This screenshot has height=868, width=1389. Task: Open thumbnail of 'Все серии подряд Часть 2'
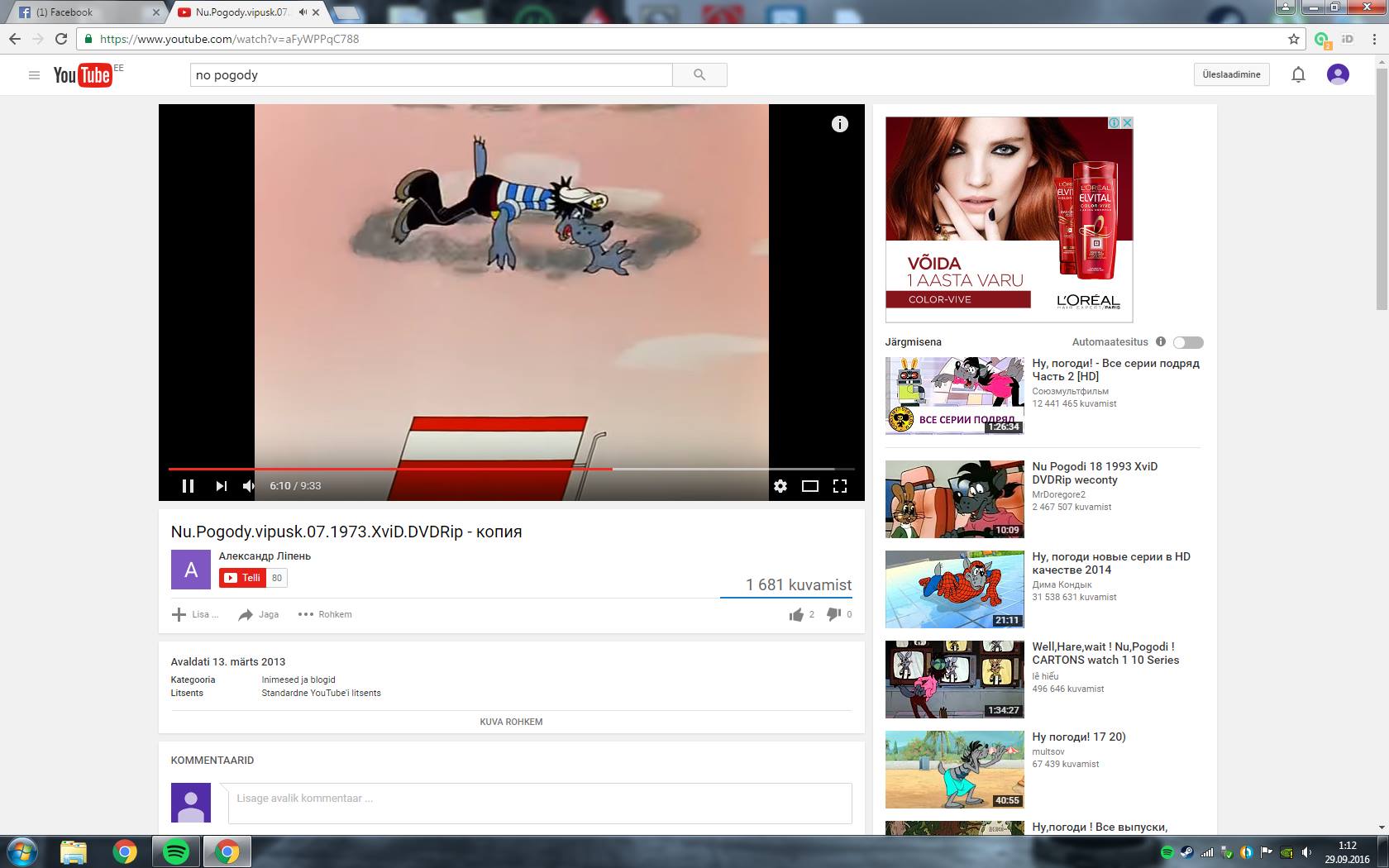coord(955,396)
